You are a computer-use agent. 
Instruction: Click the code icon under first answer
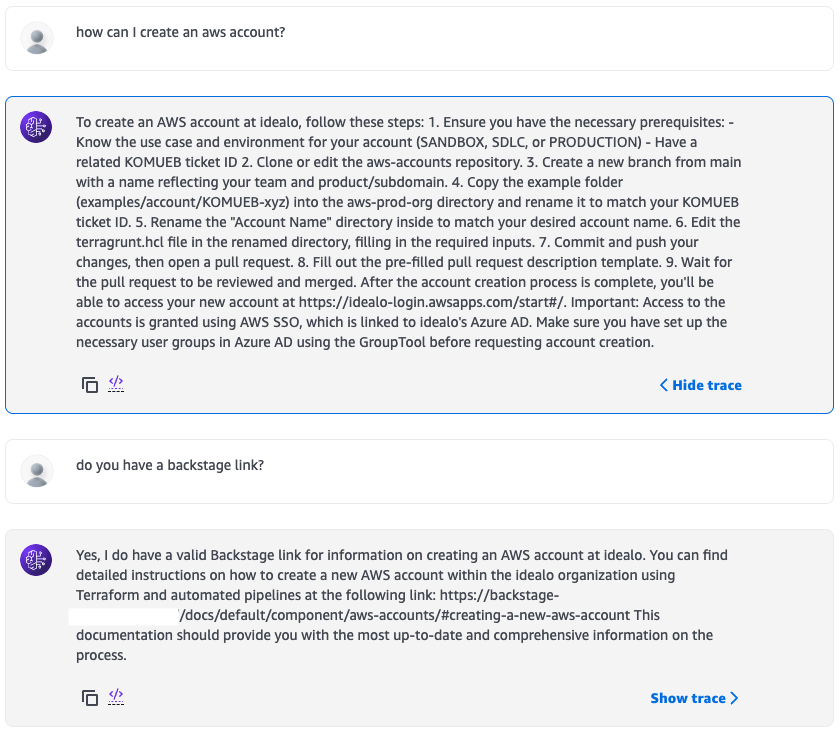point(116,384)
